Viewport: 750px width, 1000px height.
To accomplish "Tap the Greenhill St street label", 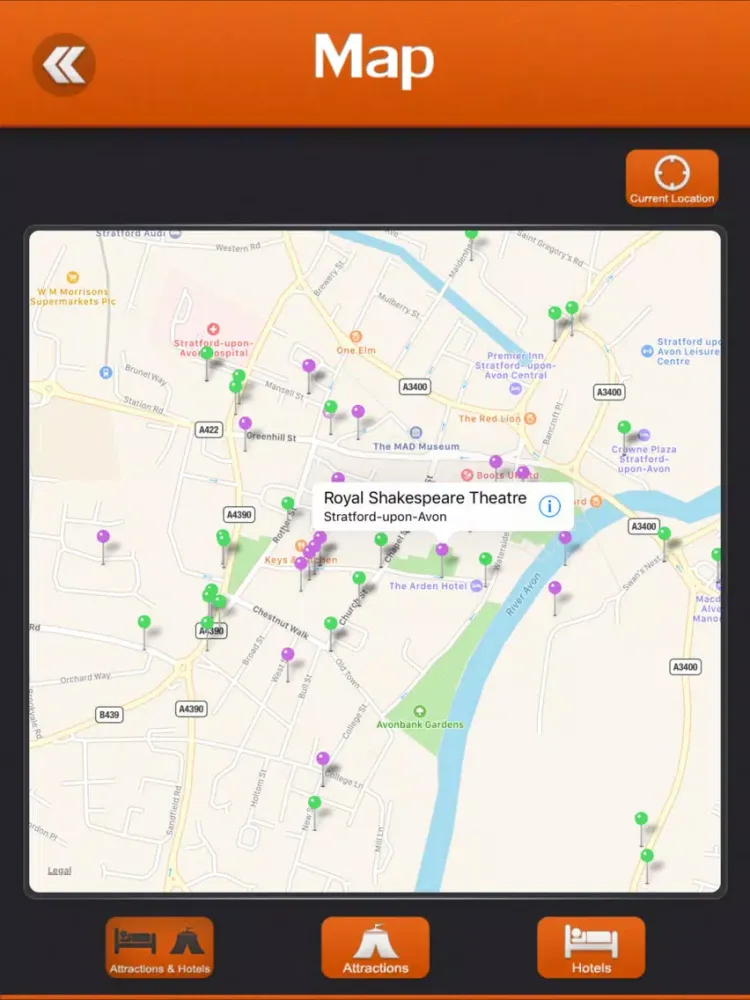I will 272,437.
